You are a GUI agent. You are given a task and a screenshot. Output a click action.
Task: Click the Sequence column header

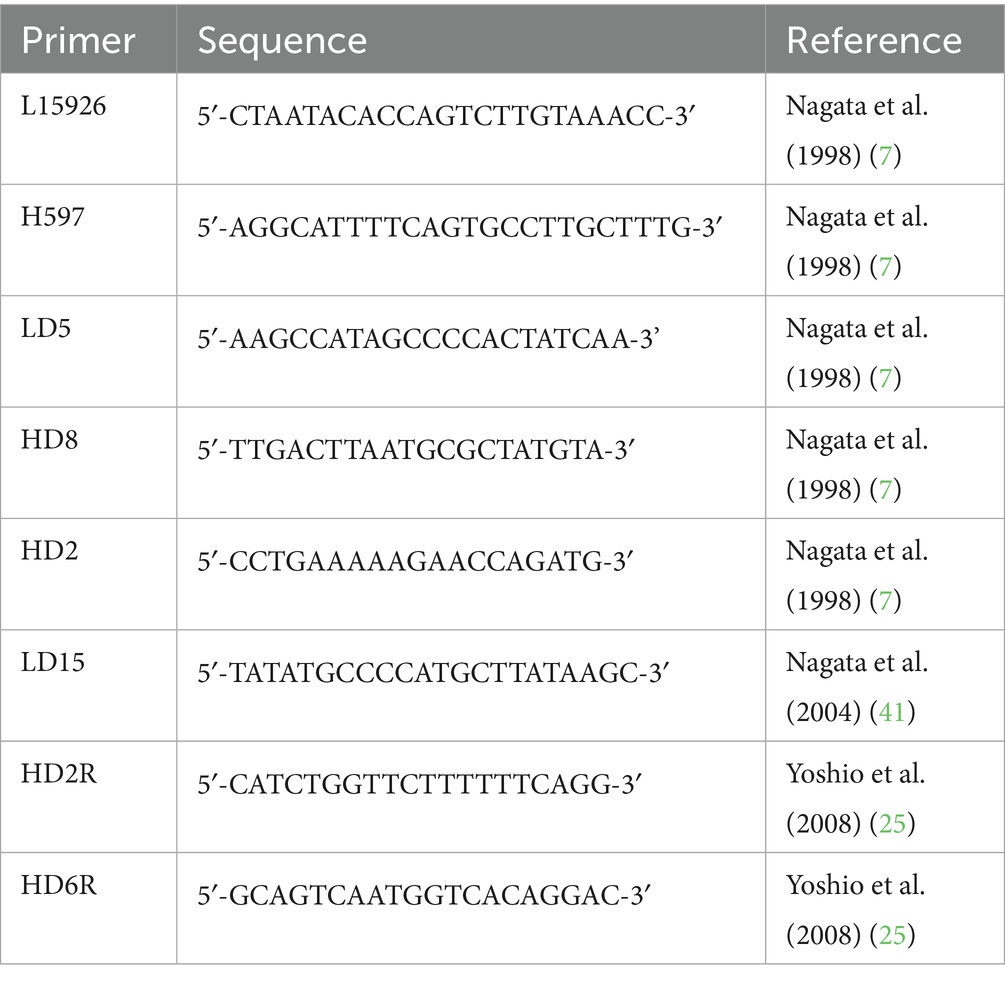[282, 41]
